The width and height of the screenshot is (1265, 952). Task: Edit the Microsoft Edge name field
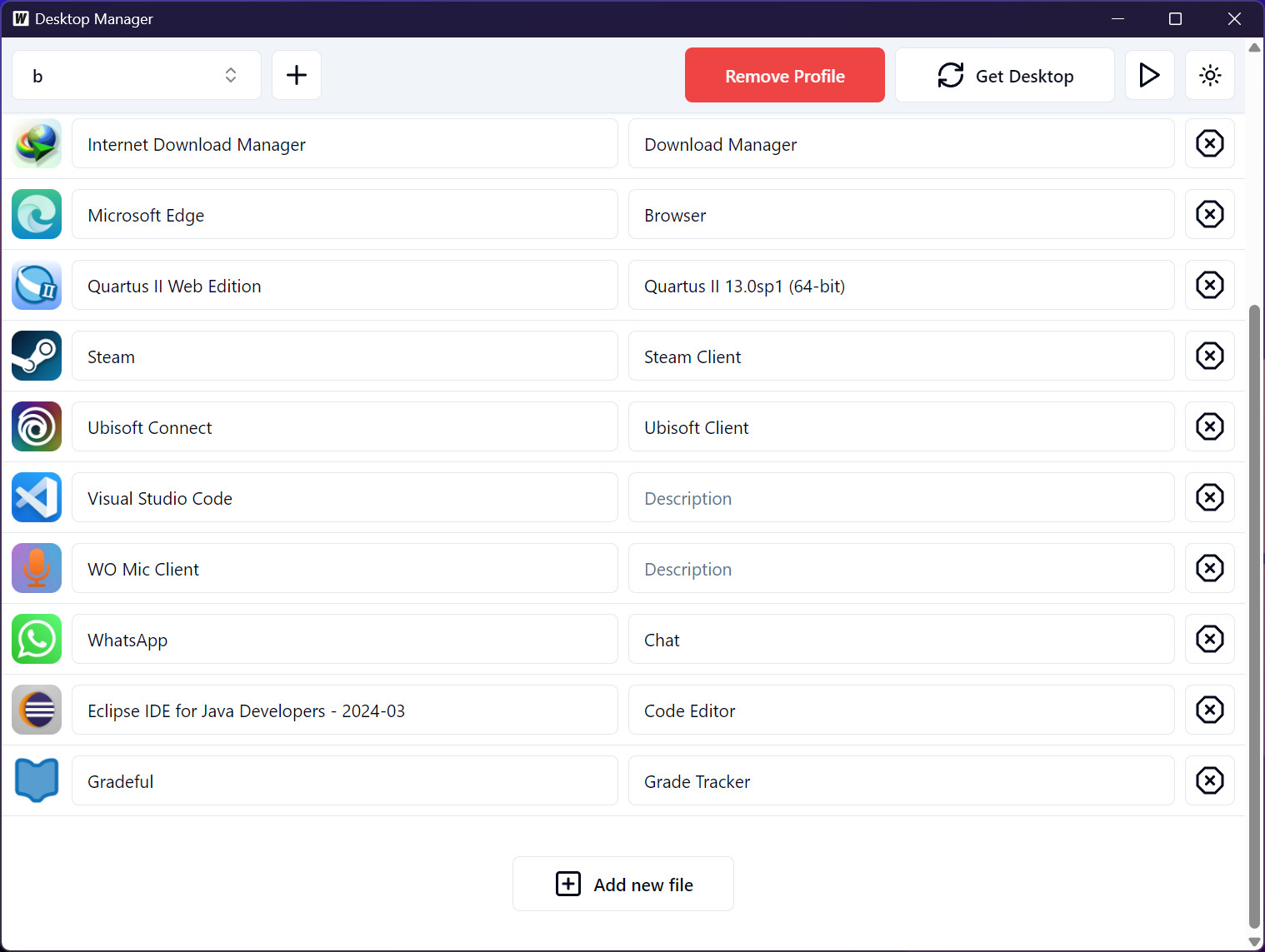pos(345,214)
